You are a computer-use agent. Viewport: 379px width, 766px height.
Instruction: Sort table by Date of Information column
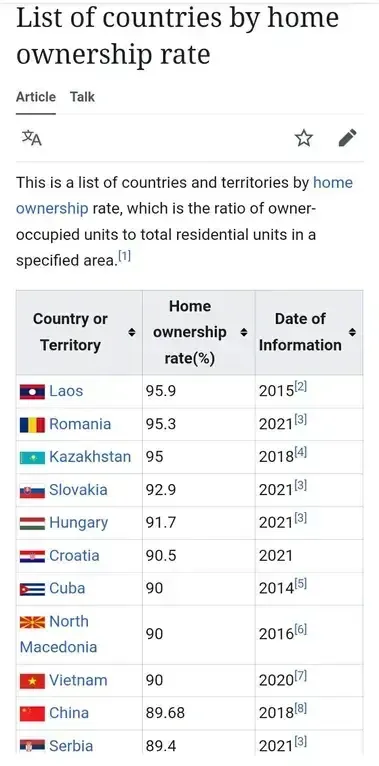[x=352, y=333]
